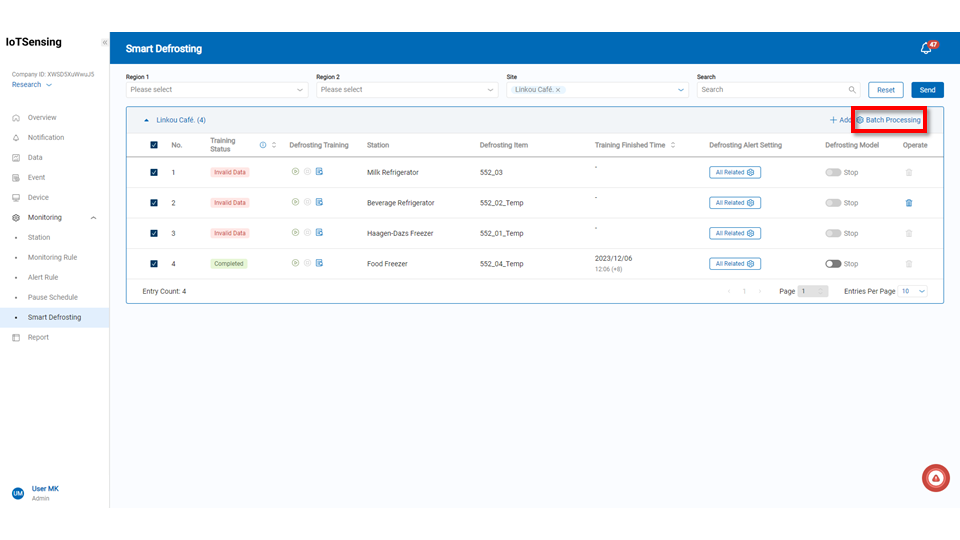Click the red floating alert button
Viewport: 960px width, 540px height.
[935, 479]
